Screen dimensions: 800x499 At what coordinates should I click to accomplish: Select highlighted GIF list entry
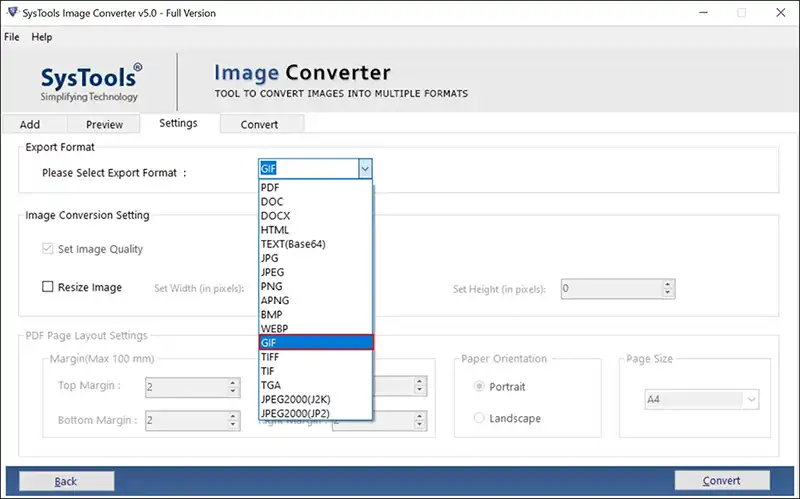click(x=316, y=342)
